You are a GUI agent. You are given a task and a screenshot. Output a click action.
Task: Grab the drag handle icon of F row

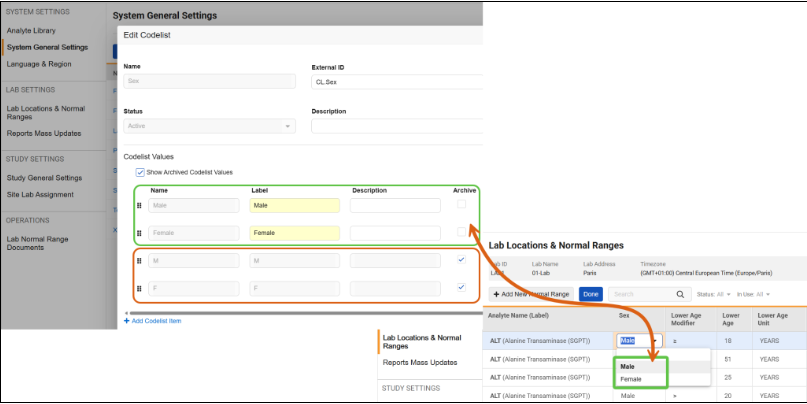tap(139, 289)
